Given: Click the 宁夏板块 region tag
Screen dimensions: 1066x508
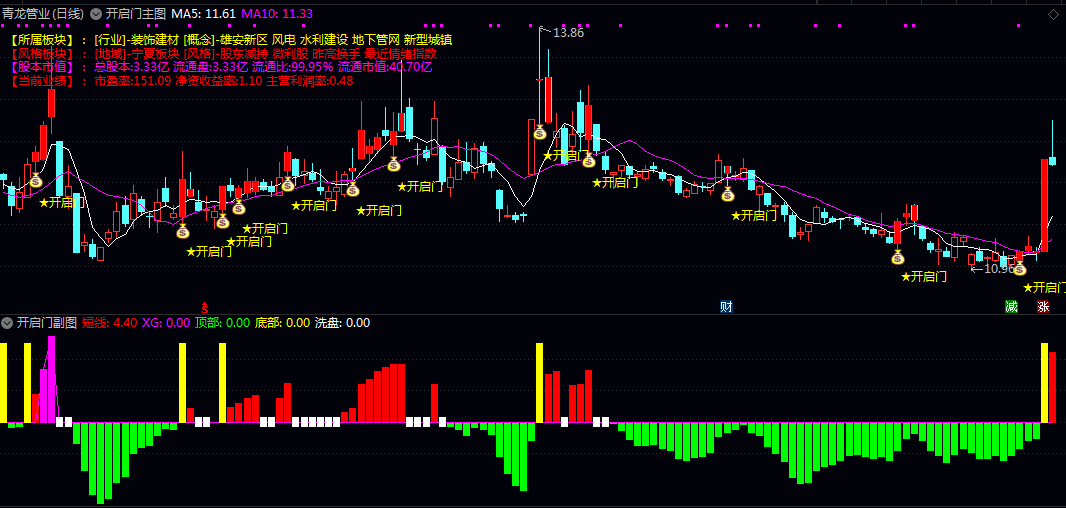Looking at the screenshot, I should 155,54.
